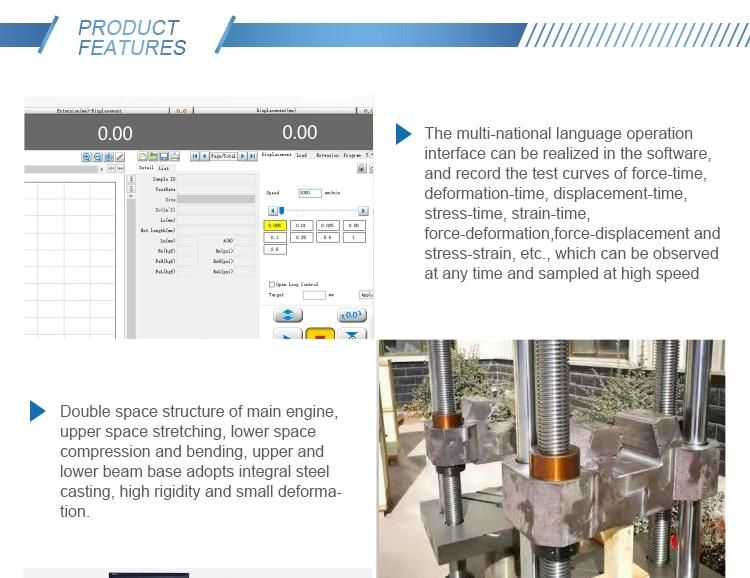Decrease speed with slider left arrow
Viewport: 750px width, 578px height.
(273, 211)
